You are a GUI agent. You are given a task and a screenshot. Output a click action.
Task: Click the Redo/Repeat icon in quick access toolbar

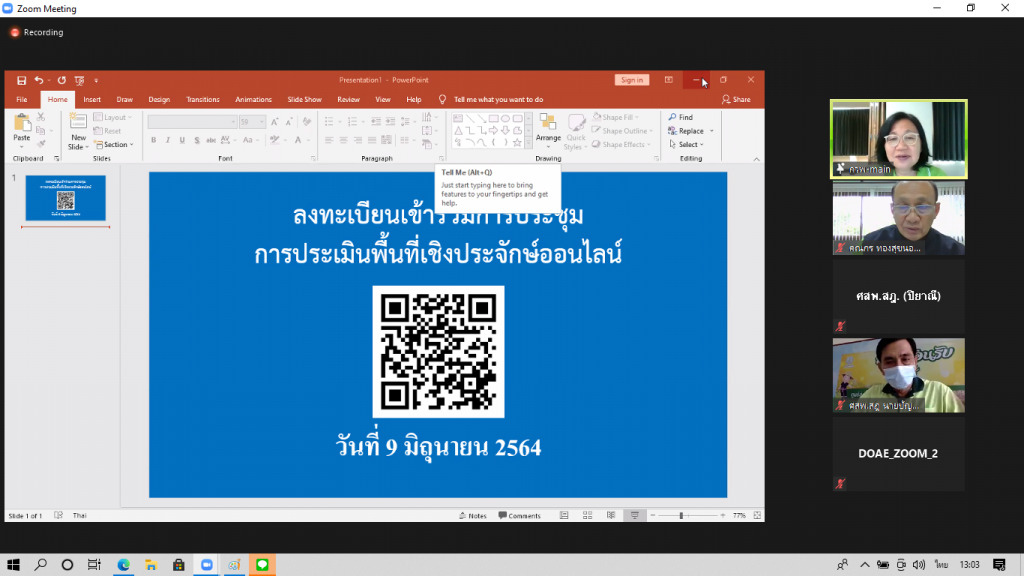click(x=61, y=80)
